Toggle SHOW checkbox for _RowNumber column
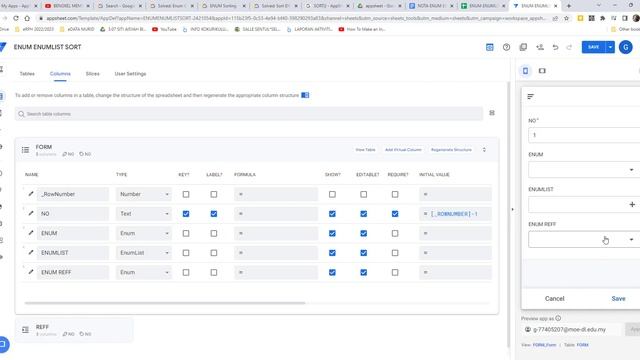 (x=332, y=194)
